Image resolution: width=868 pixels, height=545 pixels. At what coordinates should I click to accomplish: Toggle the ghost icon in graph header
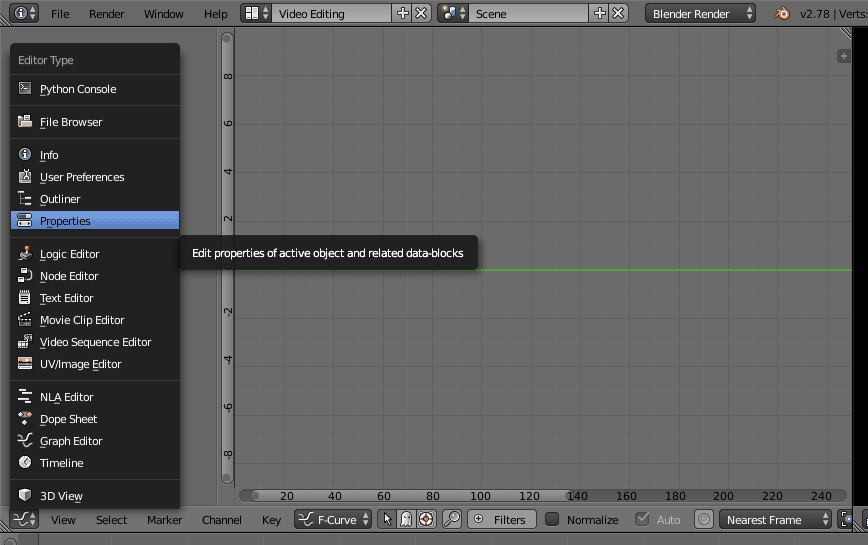pos(406,519)
